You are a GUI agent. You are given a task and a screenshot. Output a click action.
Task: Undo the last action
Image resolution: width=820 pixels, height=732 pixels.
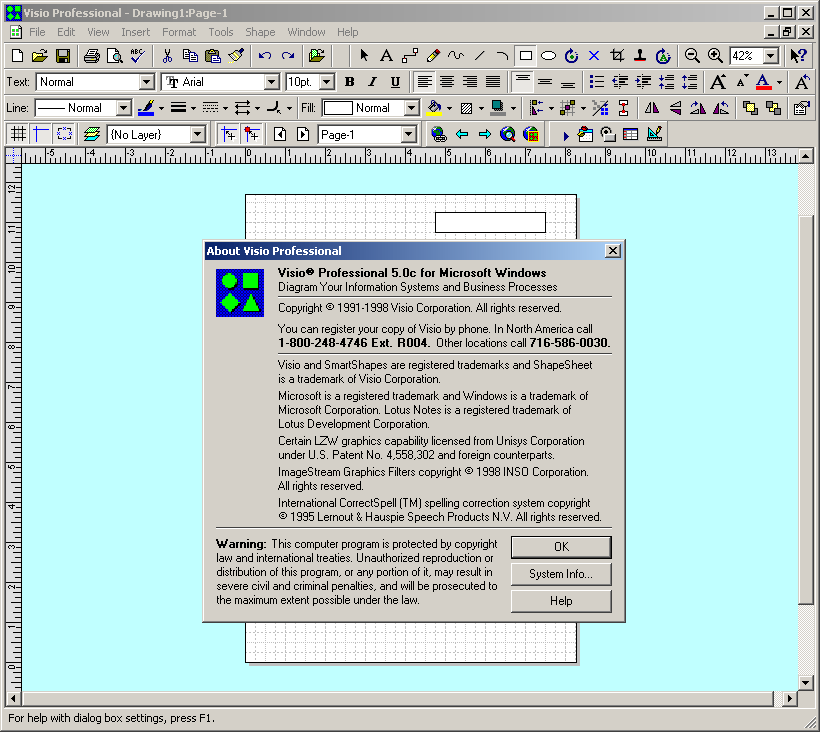pos(265,56)
